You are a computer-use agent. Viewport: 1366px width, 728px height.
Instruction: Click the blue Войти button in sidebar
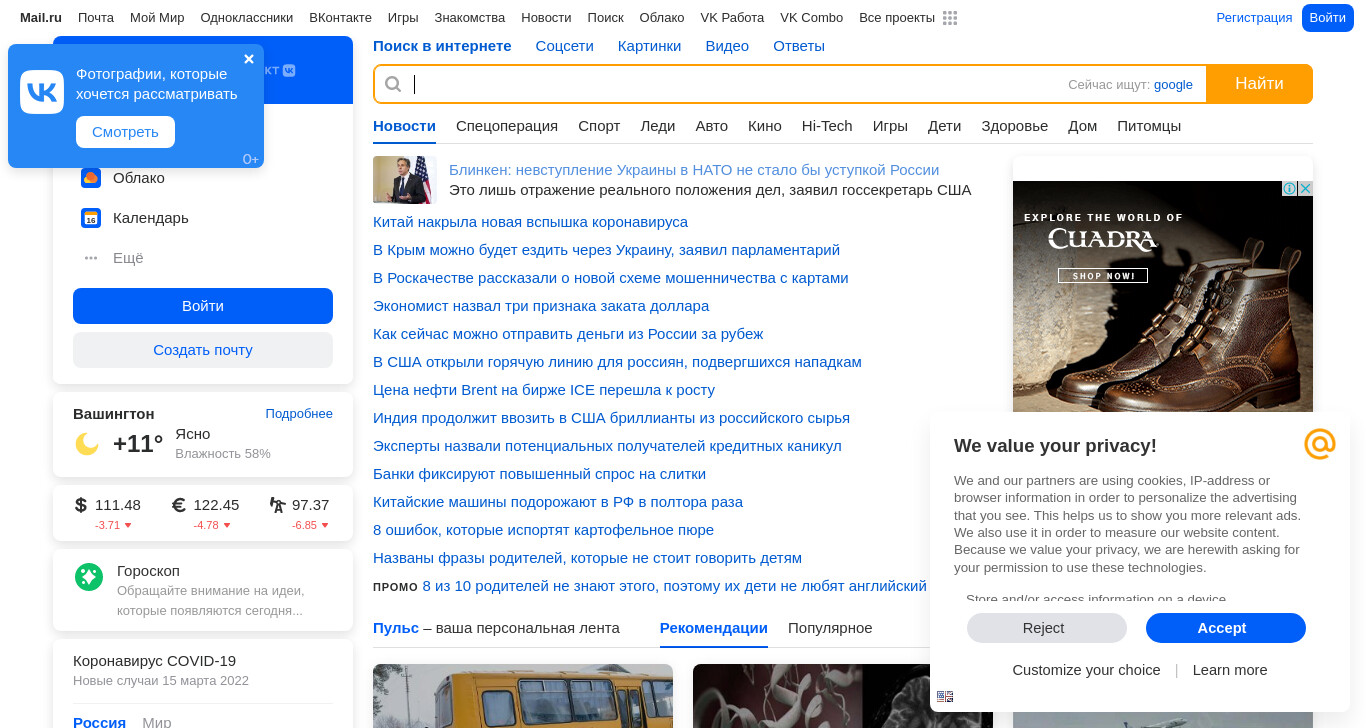coord(203,306)
